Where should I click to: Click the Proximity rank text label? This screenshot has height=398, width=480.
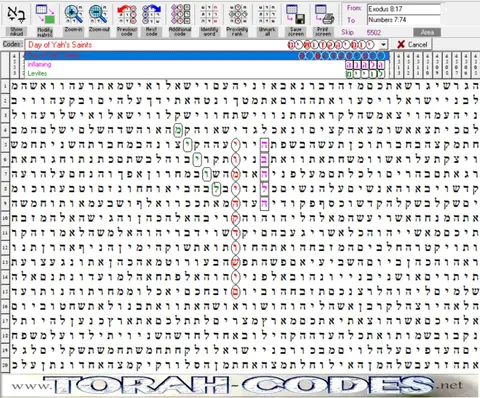pos(237,31)
